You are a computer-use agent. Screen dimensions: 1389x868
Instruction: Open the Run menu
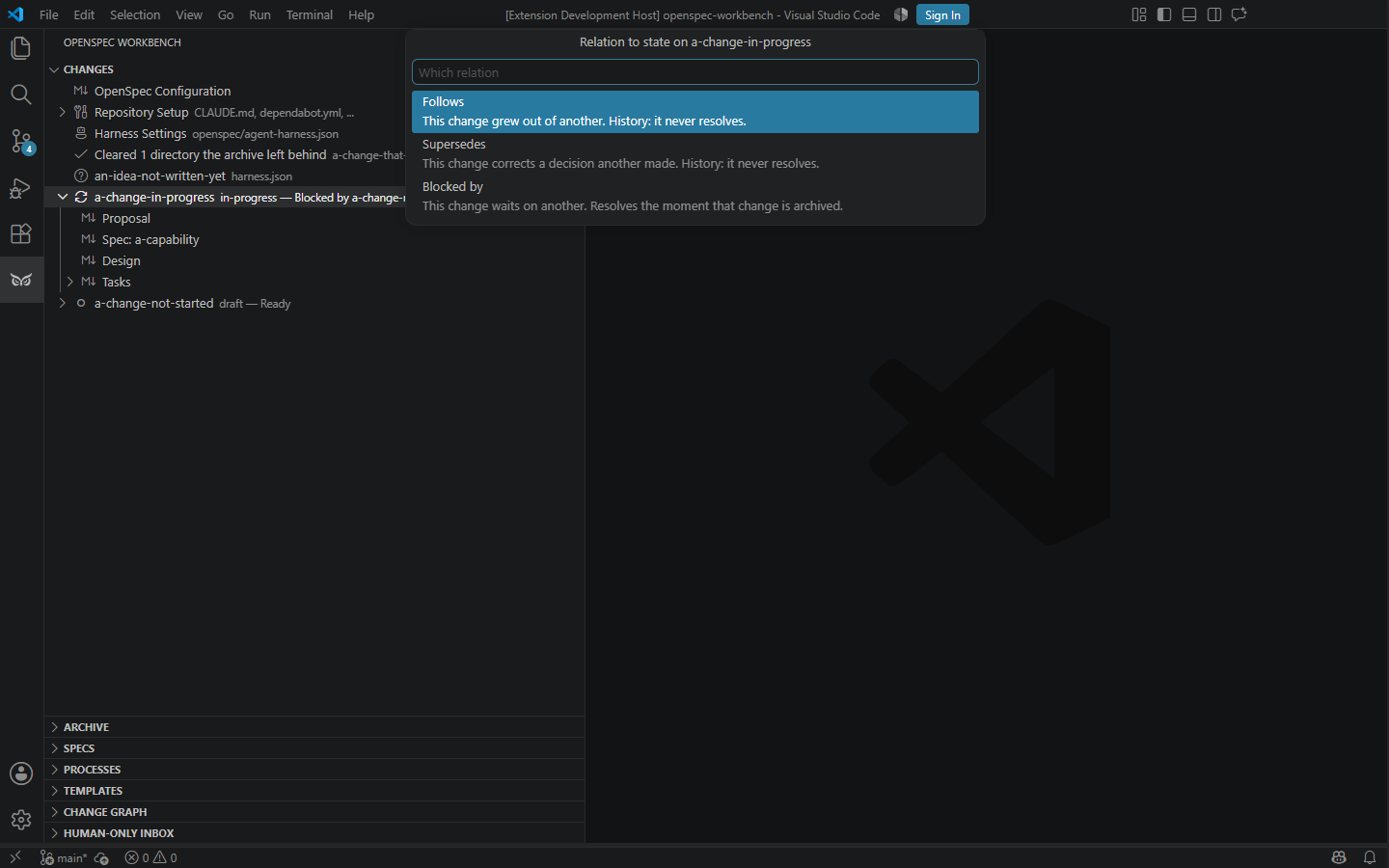[259, 14]
